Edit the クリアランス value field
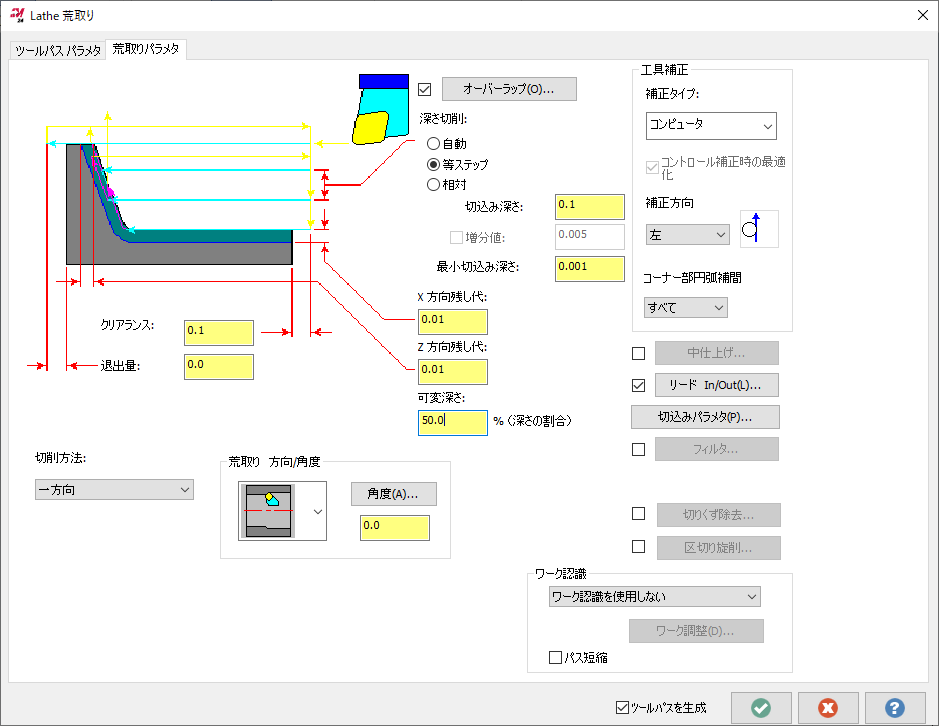The width and height of the screenshot is (939, 726). pos(219,332)
